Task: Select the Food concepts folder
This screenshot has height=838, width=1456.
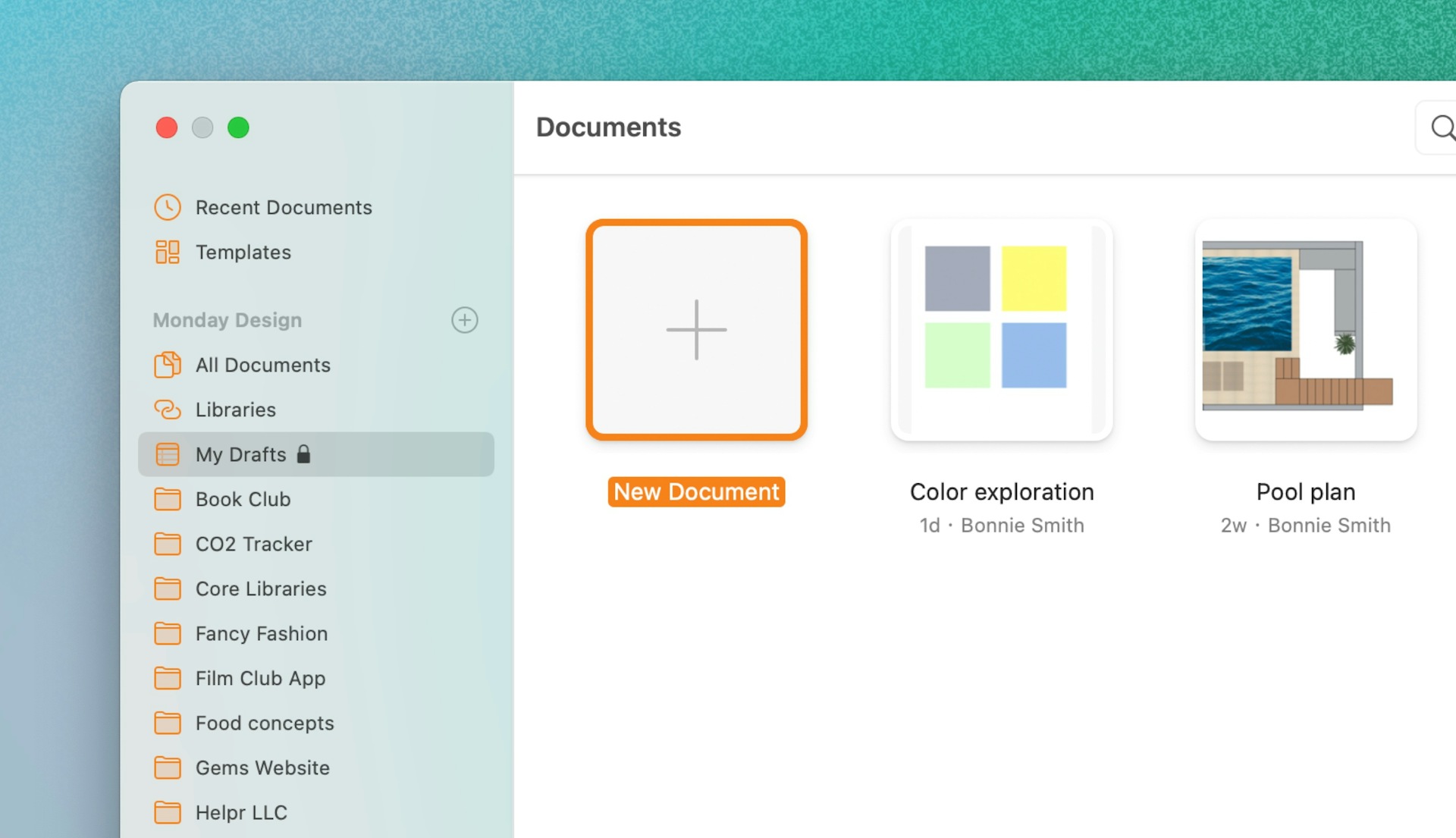Action: [264, 723]
